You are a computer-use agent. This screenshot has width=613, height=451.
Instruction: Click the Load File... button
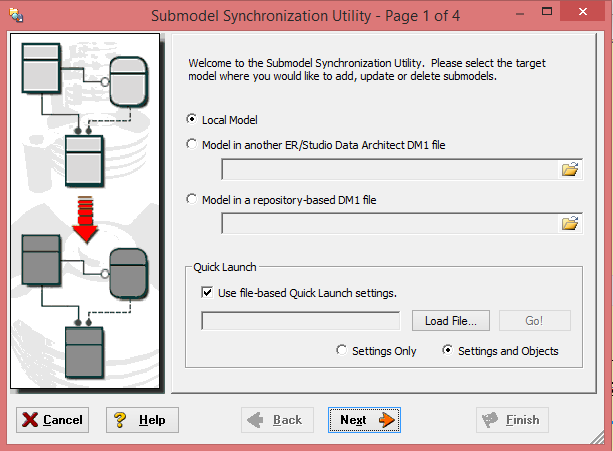pos(451,321)
